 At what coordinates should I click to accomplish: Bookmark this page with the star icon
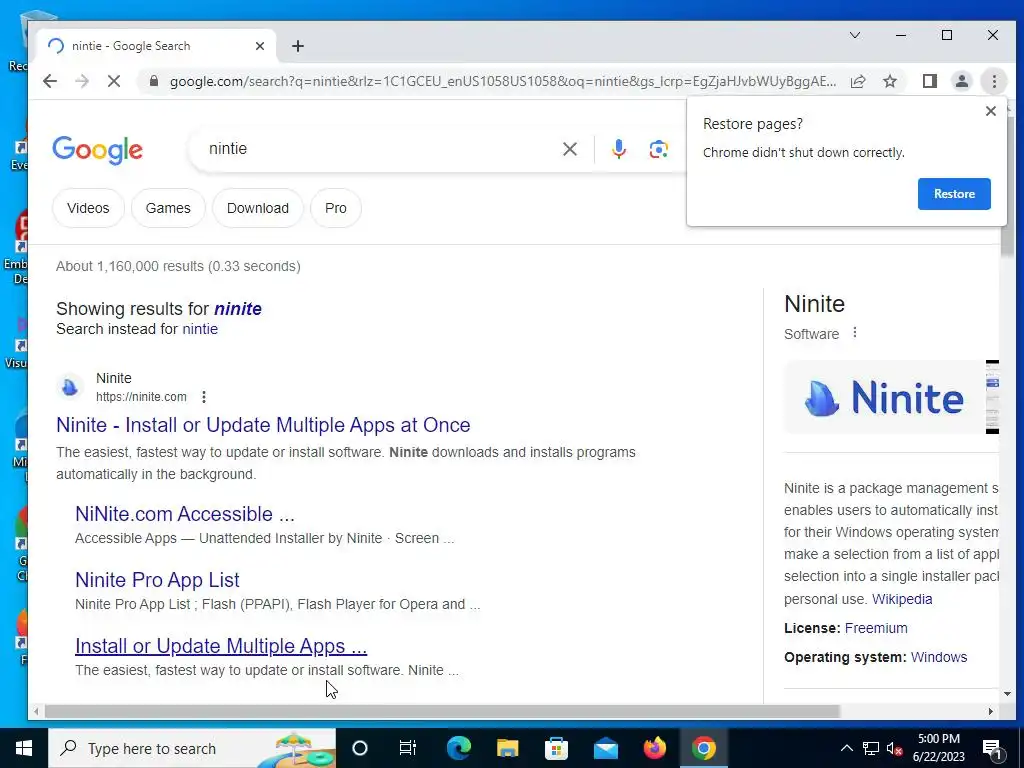click(889, 81)
